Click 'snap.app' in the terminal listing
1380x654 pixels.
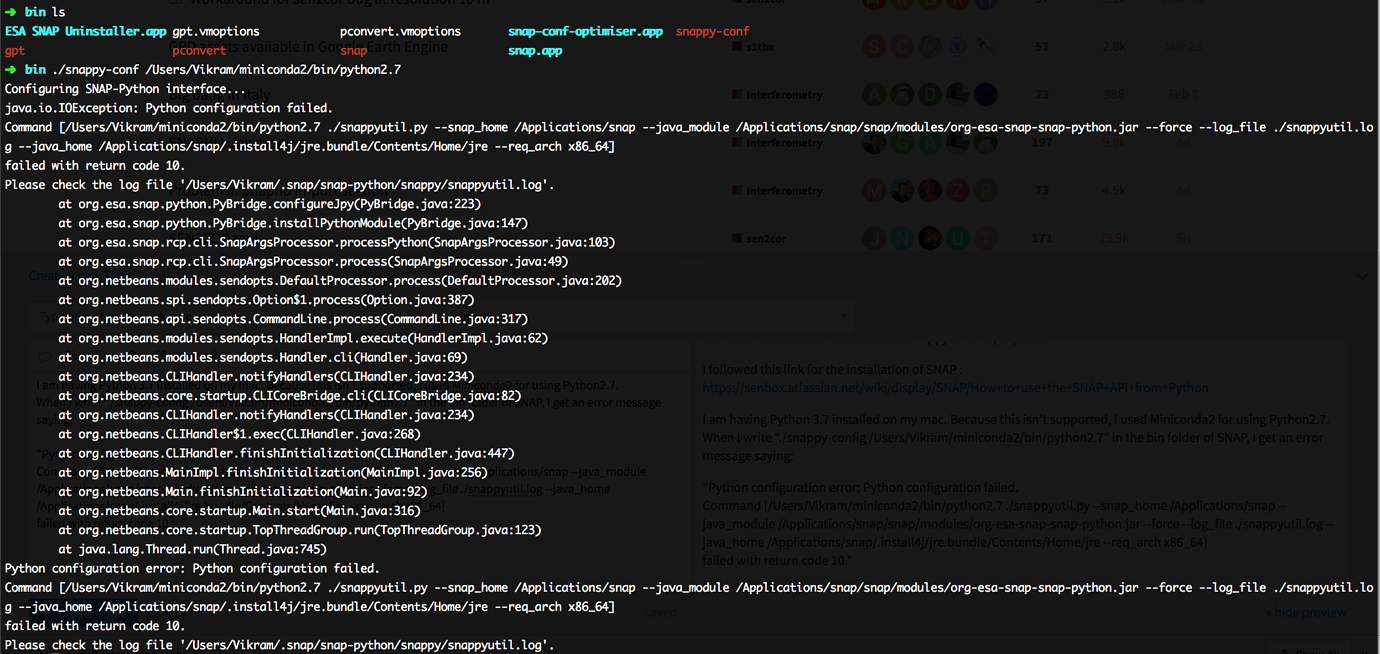(535, 50)
